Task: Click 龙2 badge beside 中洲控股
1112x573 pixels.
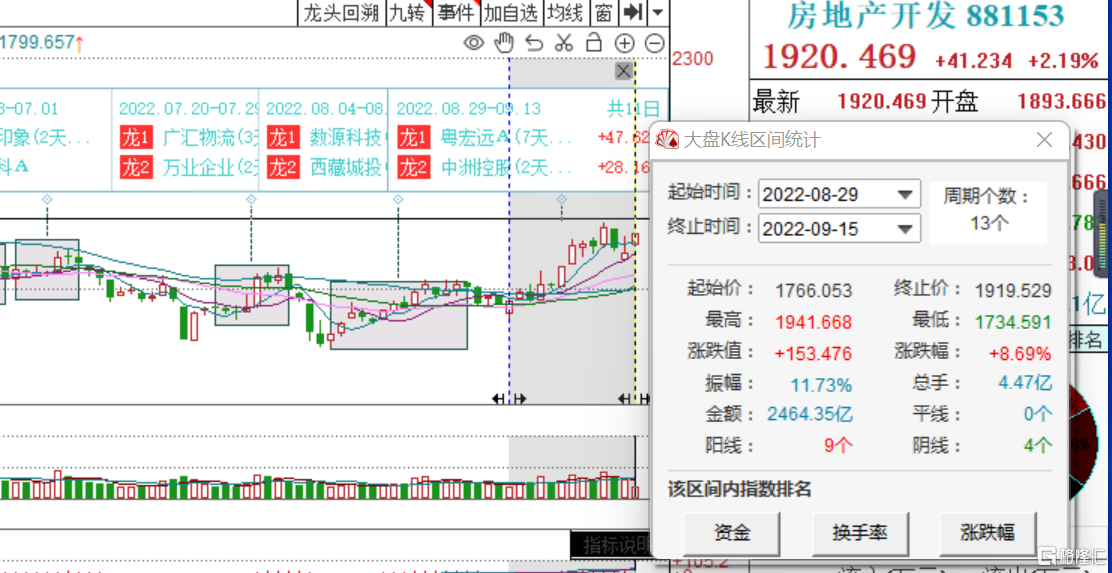Action: click(413, 167)
